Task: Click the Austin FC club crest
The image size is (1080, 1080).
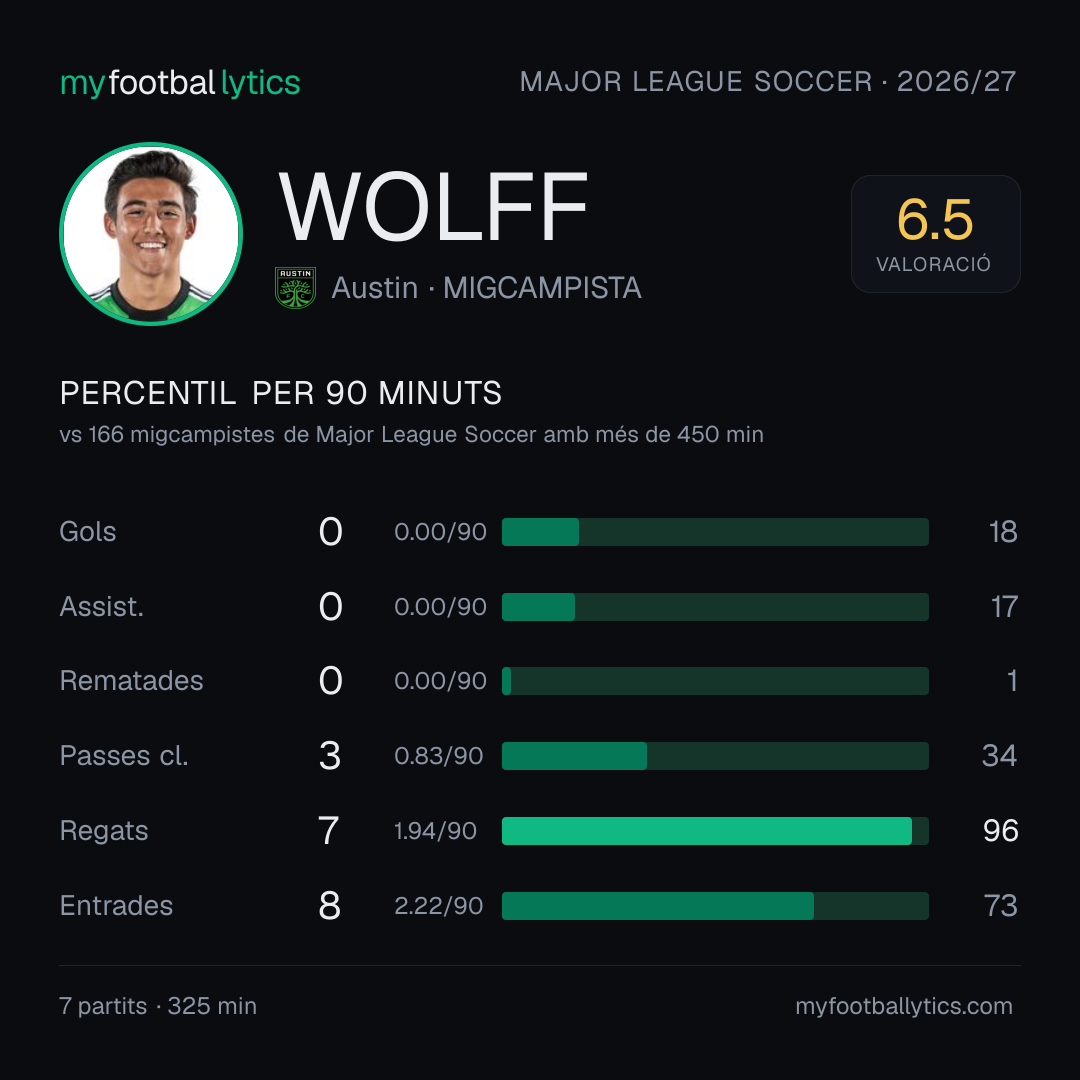Action: click(x=295, y=287)
